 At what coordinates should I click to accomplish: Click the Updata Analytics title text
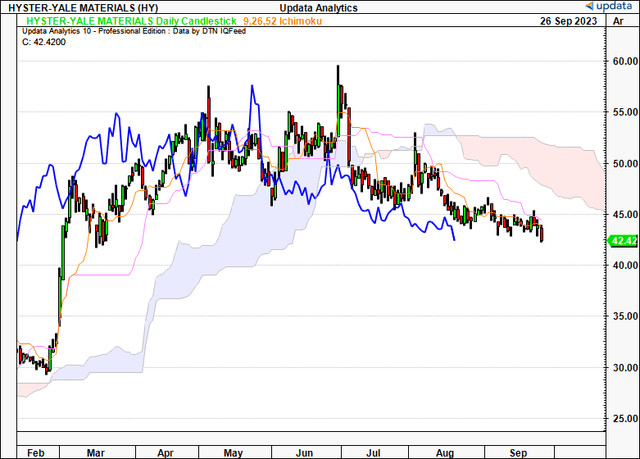(x=318, y=8)
